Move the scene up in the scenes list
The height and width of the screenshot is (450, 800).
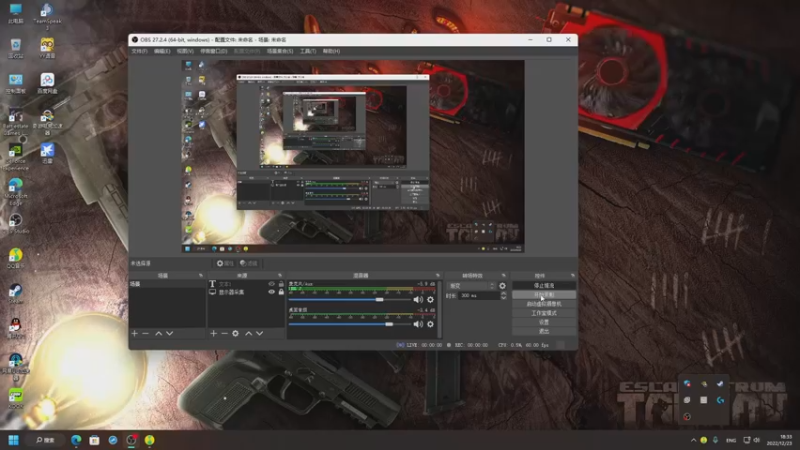[159, 333]
